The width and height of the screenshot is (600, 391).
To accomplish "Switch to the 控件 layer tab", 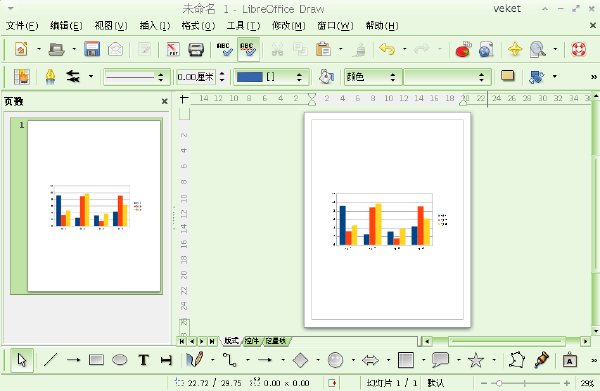I will point(252,340).
